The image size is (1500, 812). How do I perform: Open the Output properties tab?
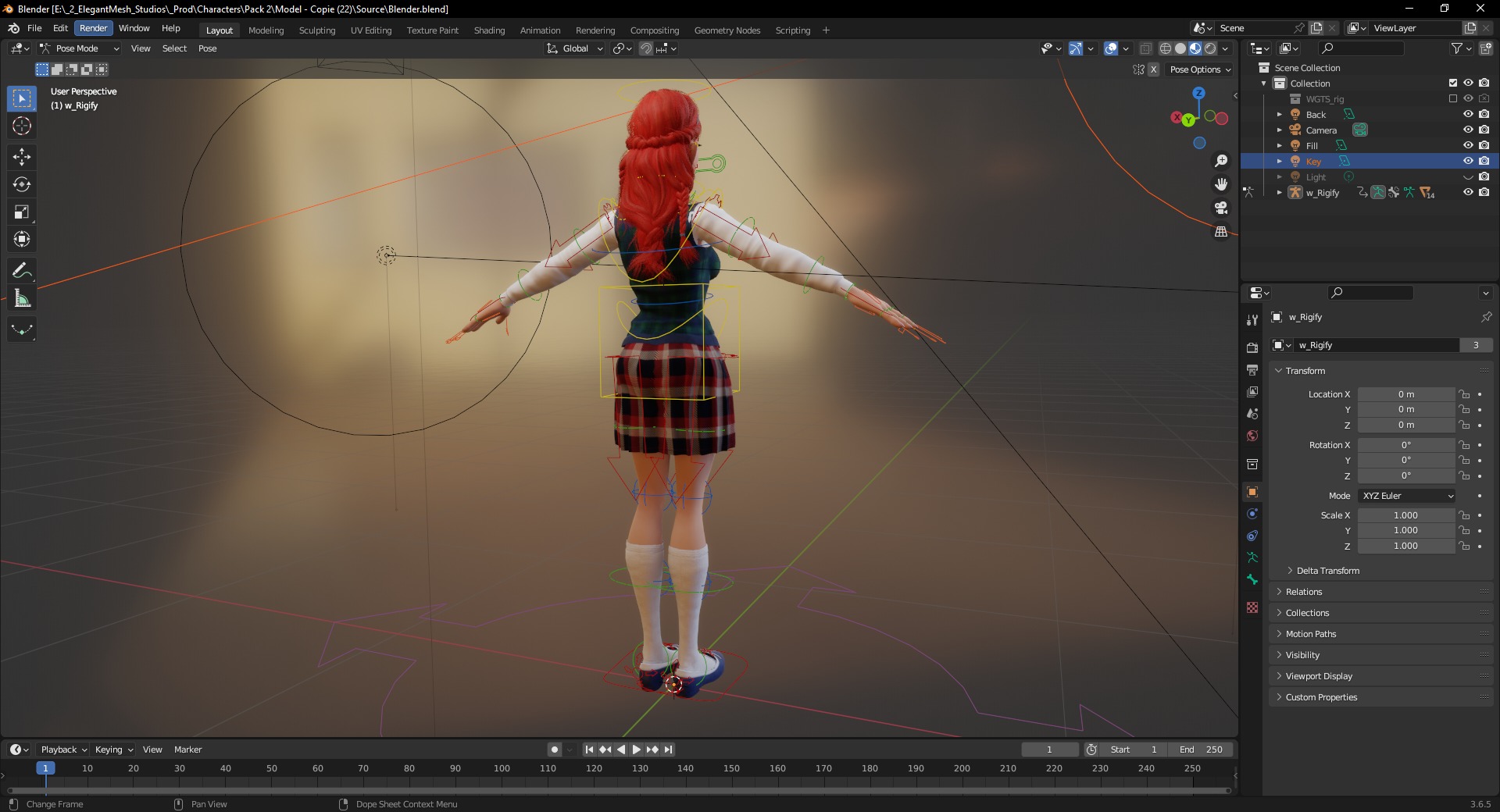[x=1252, y=369]
